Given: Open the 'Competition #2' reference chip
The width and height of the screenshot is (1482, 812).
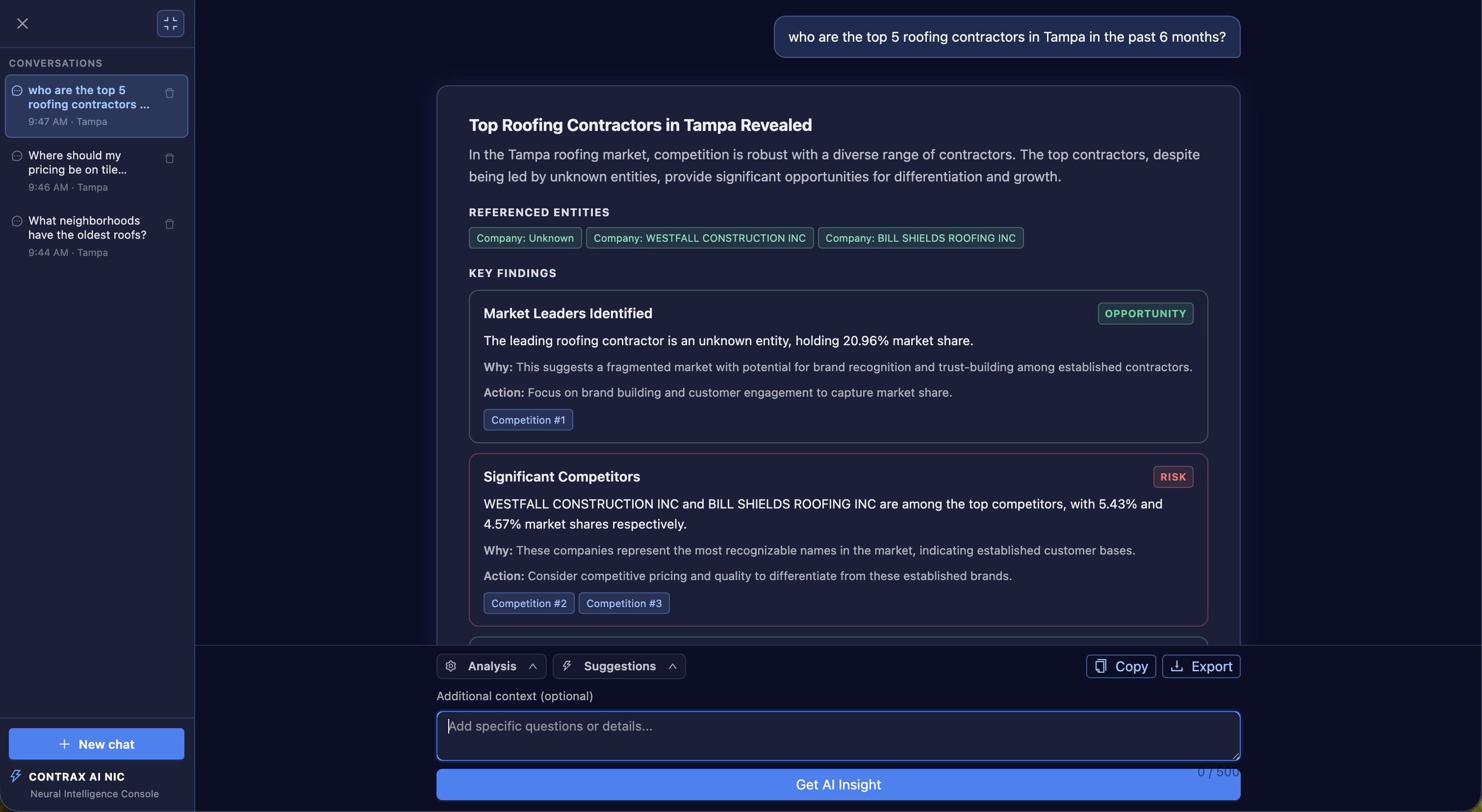Looking at the screenshot, I should pos(529,603).
